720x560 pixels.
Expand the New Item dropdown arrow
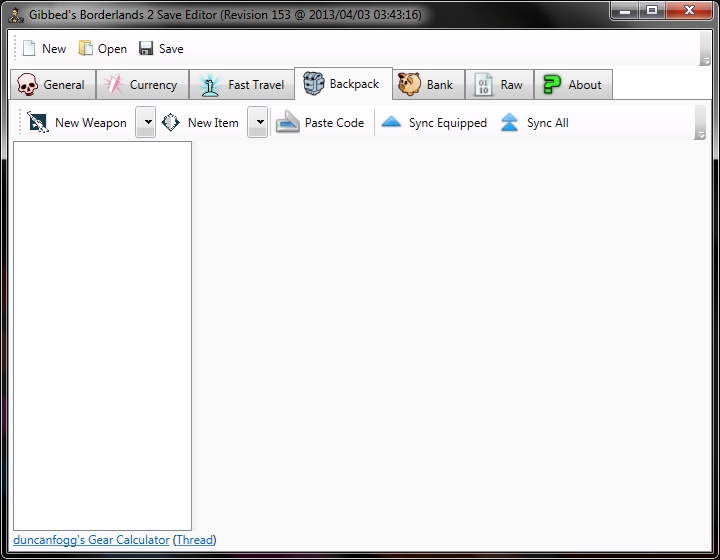(258, 122)
